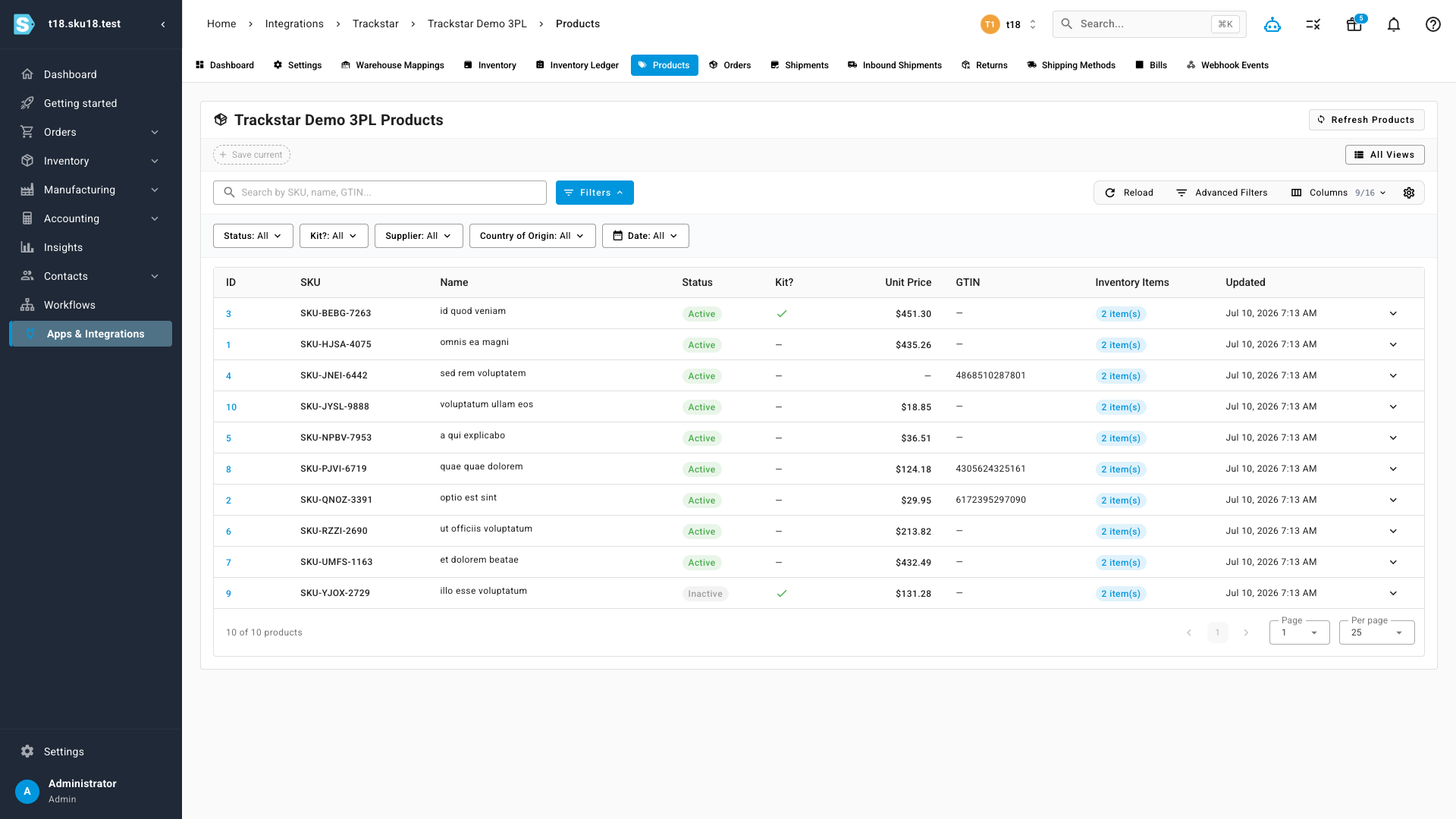Click the Reload button
This screenshot has height=819, width=1456.
(x=1129, y=193)
